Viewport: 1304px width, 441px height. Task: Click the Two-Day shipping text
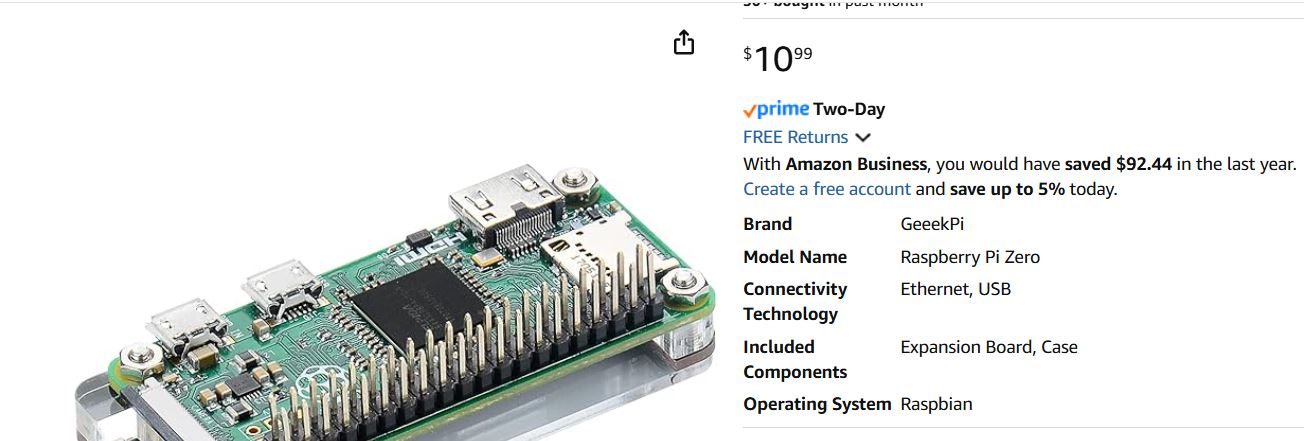point(849,109)
